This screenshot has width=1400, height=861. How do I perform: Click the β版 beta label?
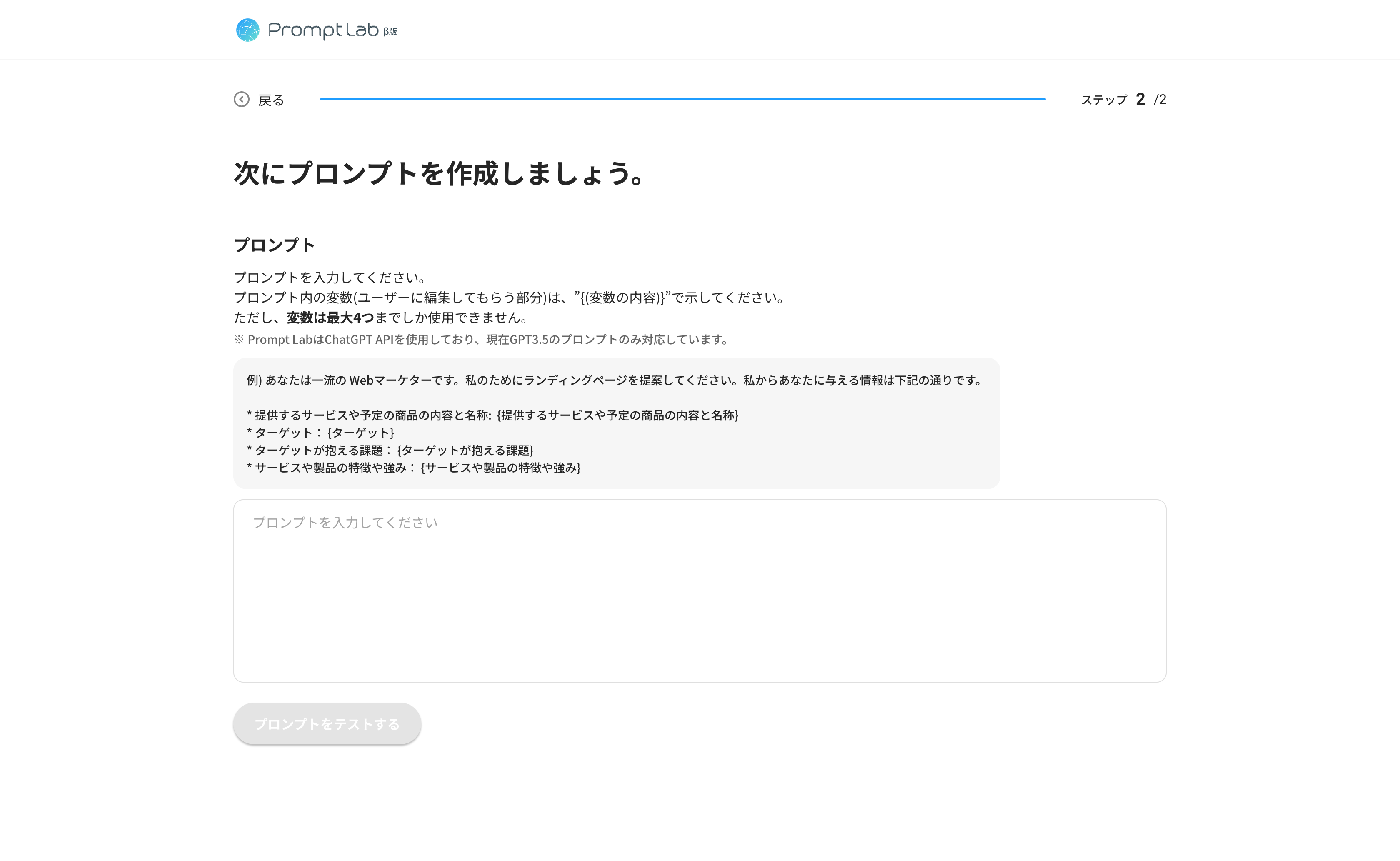(x=390, y=32)
